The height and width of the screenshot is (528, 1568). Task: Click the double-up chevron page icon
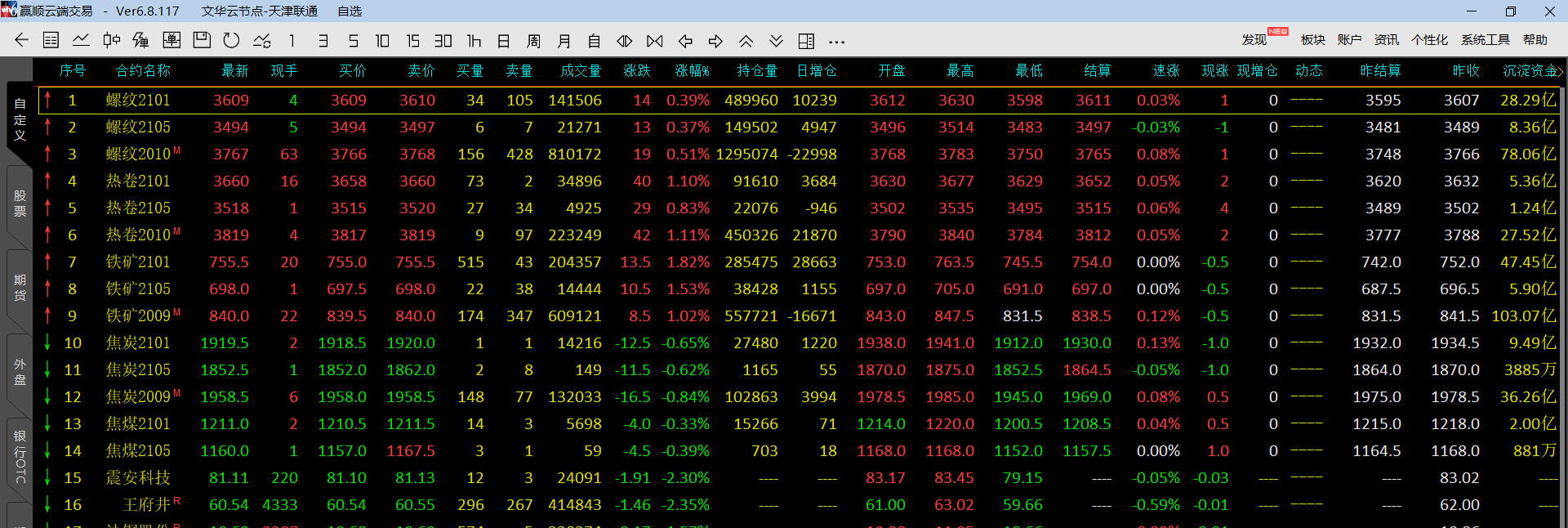[x=746, y=41]
